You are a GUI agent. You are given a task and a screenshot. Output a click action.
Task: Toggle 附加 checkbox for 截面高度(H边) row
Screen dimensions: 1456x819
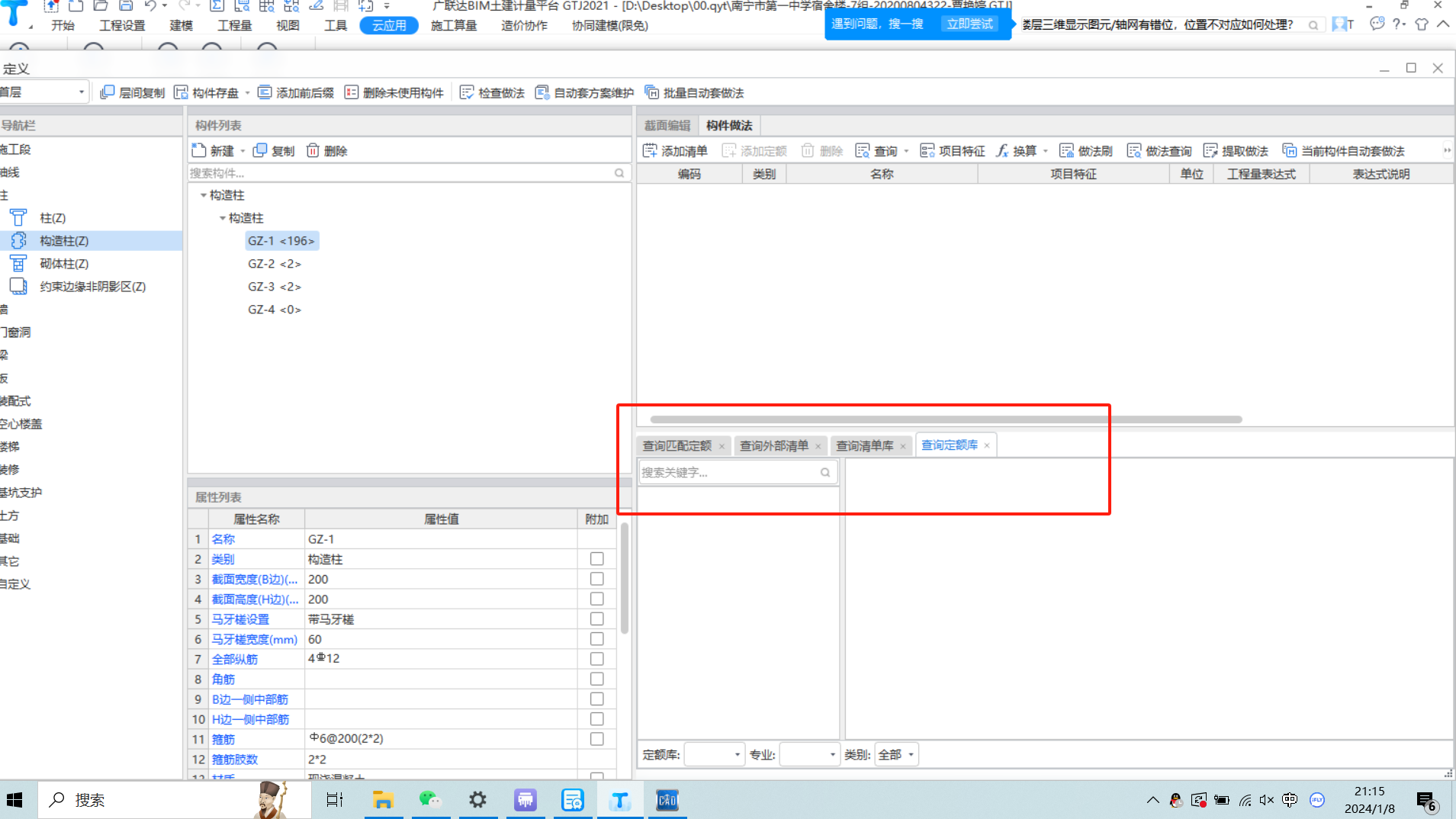[597, 599]
